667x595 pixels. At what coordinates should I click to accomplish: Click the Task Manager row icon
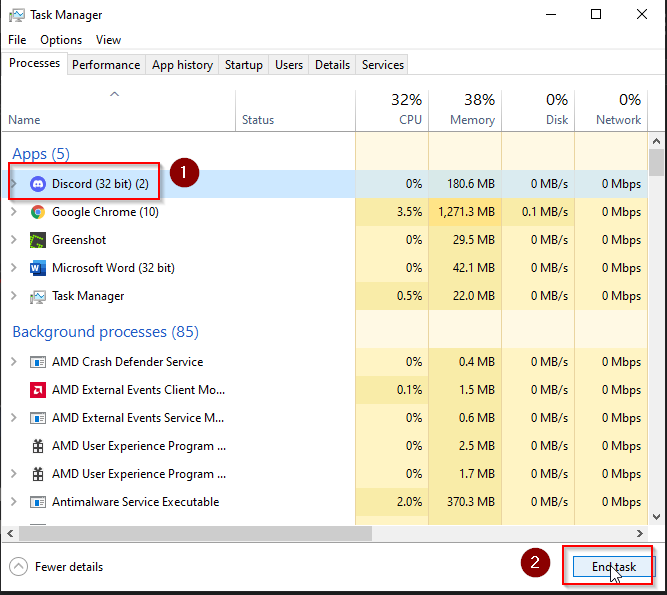[38, 296]
